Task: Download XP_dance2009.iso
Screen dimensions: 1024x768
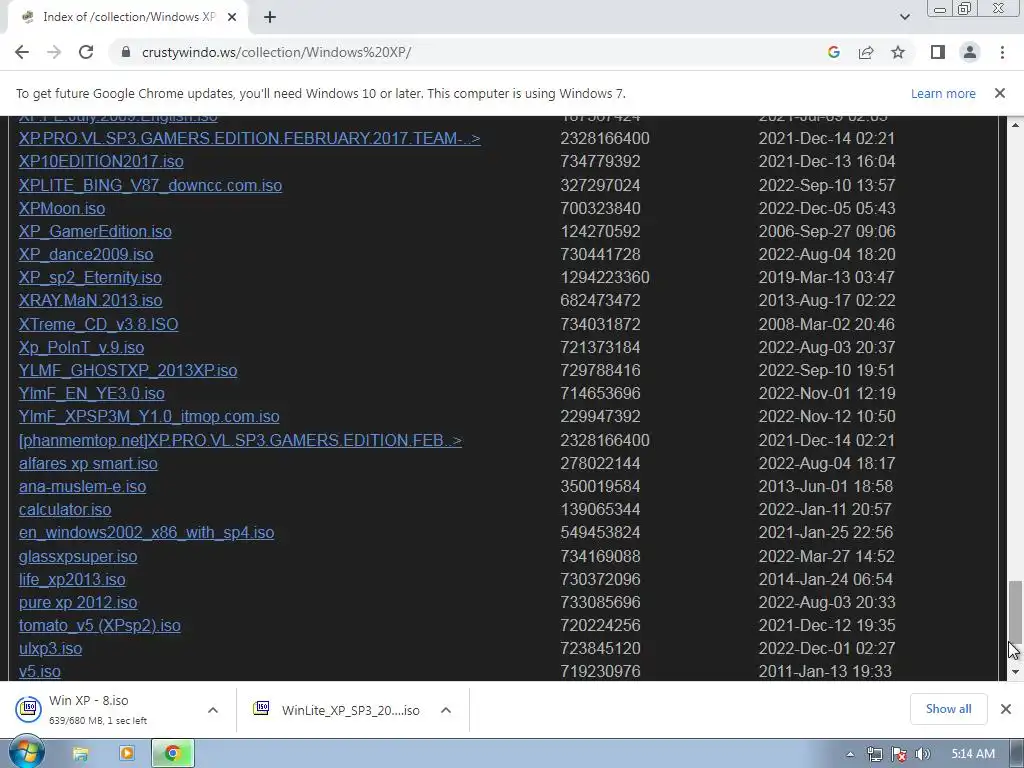Action: (86, 254)
